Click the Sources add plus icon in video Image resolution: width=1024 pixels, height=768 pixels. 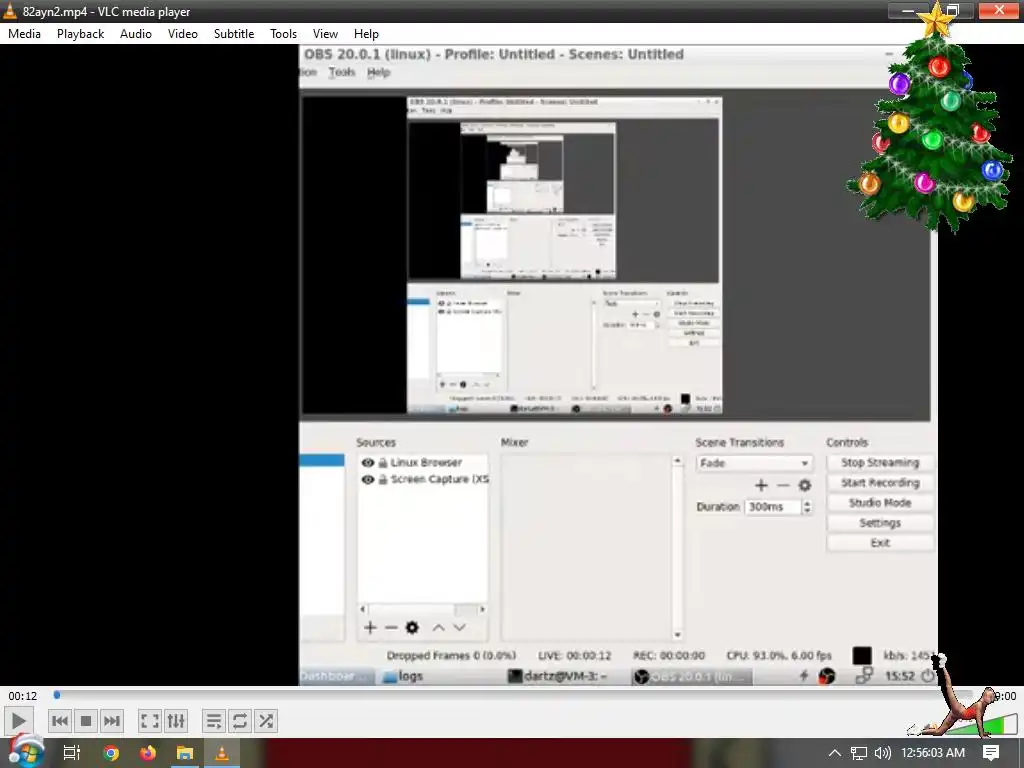(370, 628)
